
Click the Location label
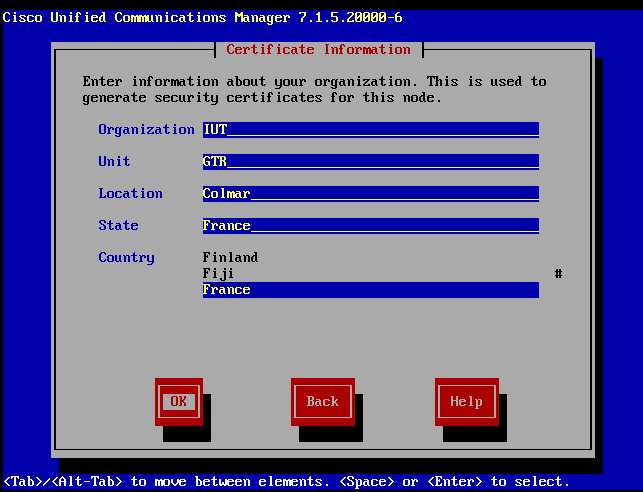(130, 194)
